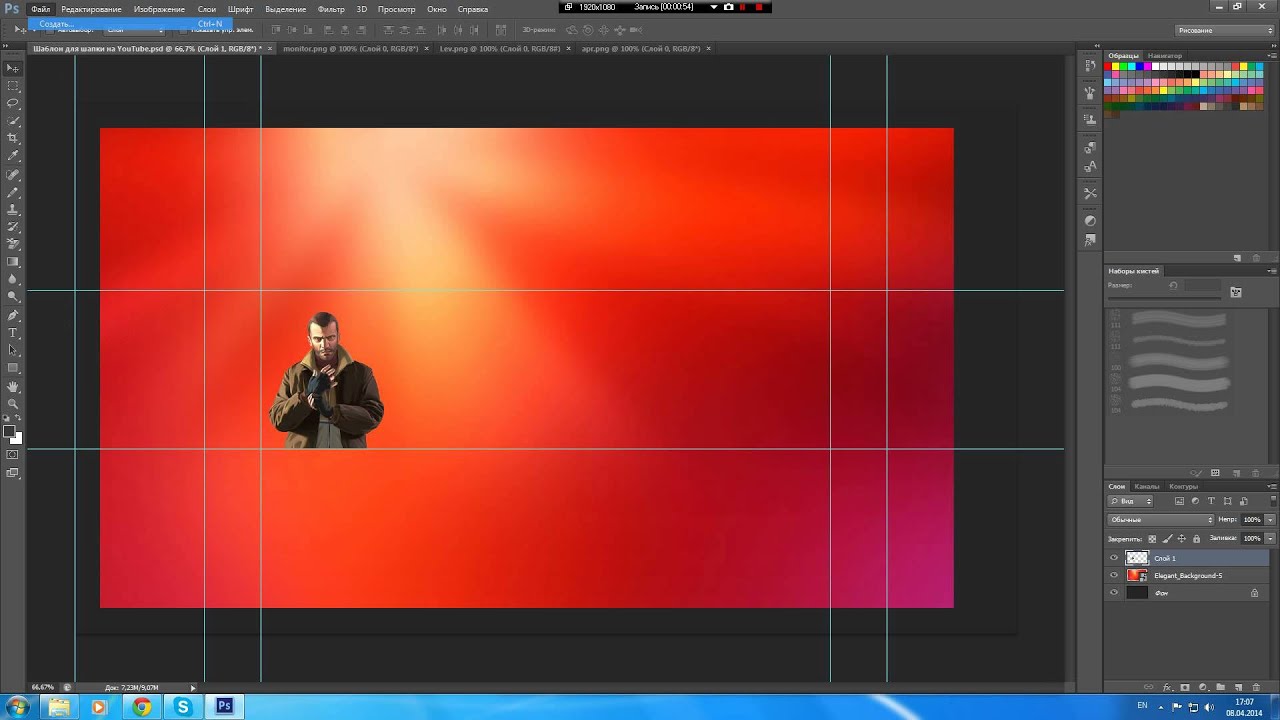Viewport: 1280px width, 720px height.
Task: Select the Eyedropper tool
Action: (13, 156)
